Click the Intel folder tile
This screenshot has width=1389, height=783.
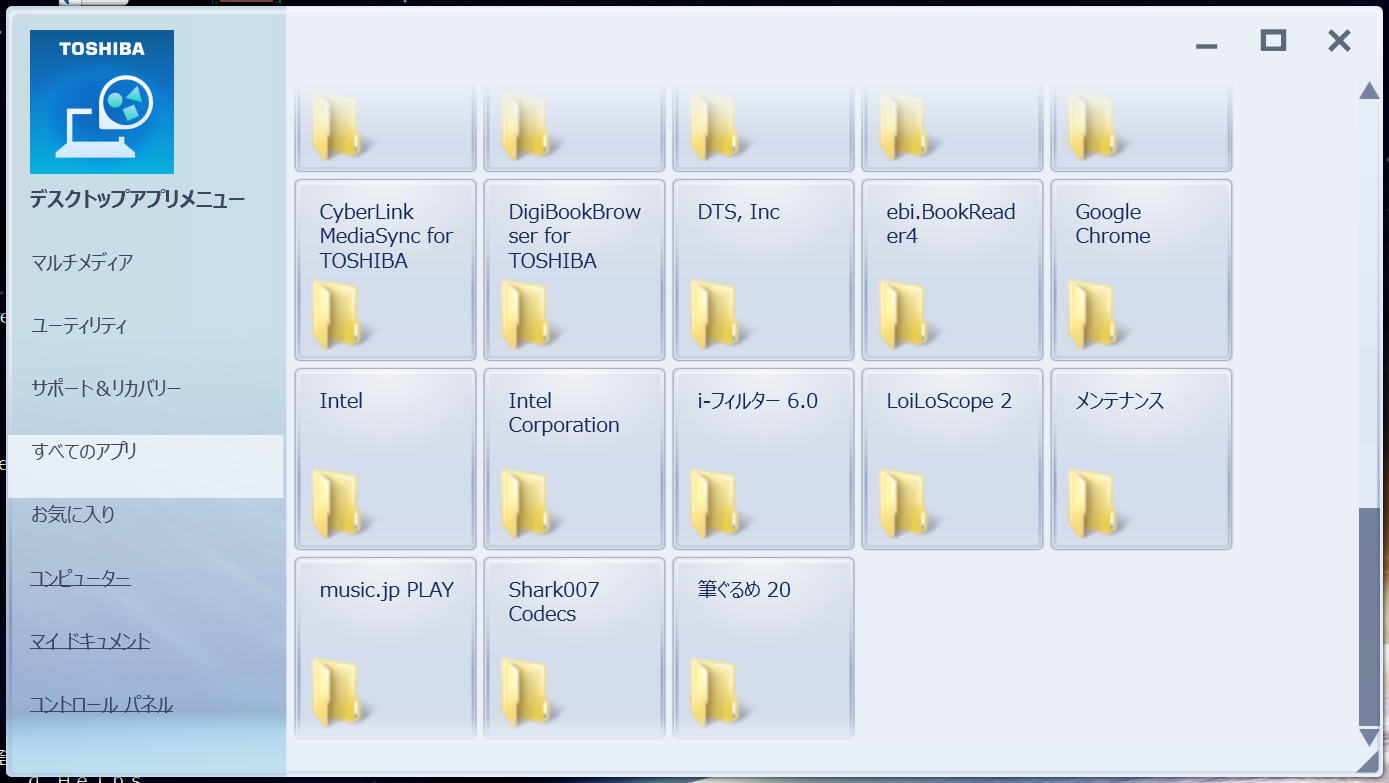[385, 459]
